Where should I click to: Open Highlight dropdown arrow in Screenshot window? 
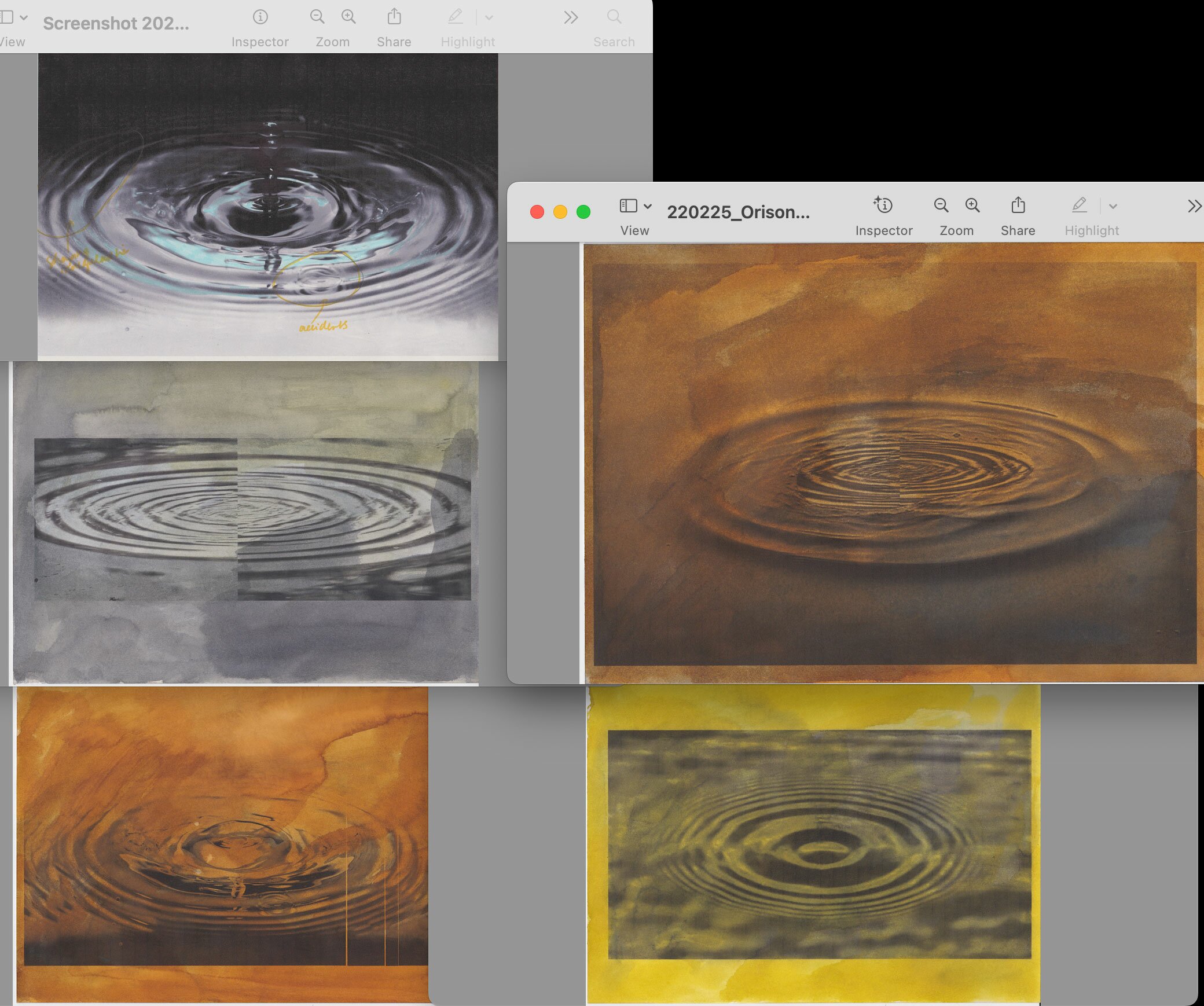pyautogui.click(x=489, y=17)
